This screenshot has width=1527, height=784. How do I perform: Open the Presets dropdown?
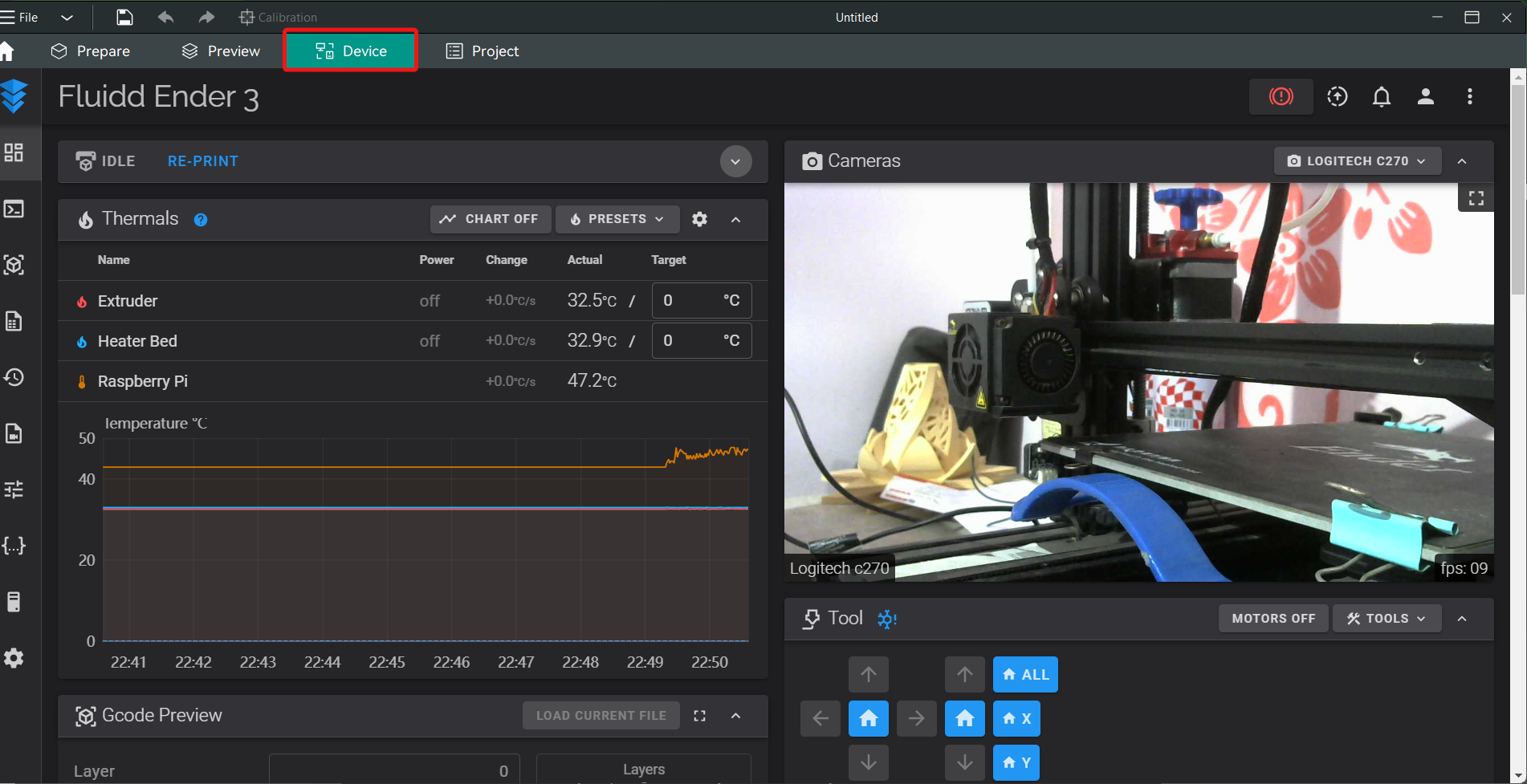(x=617, y=219)
